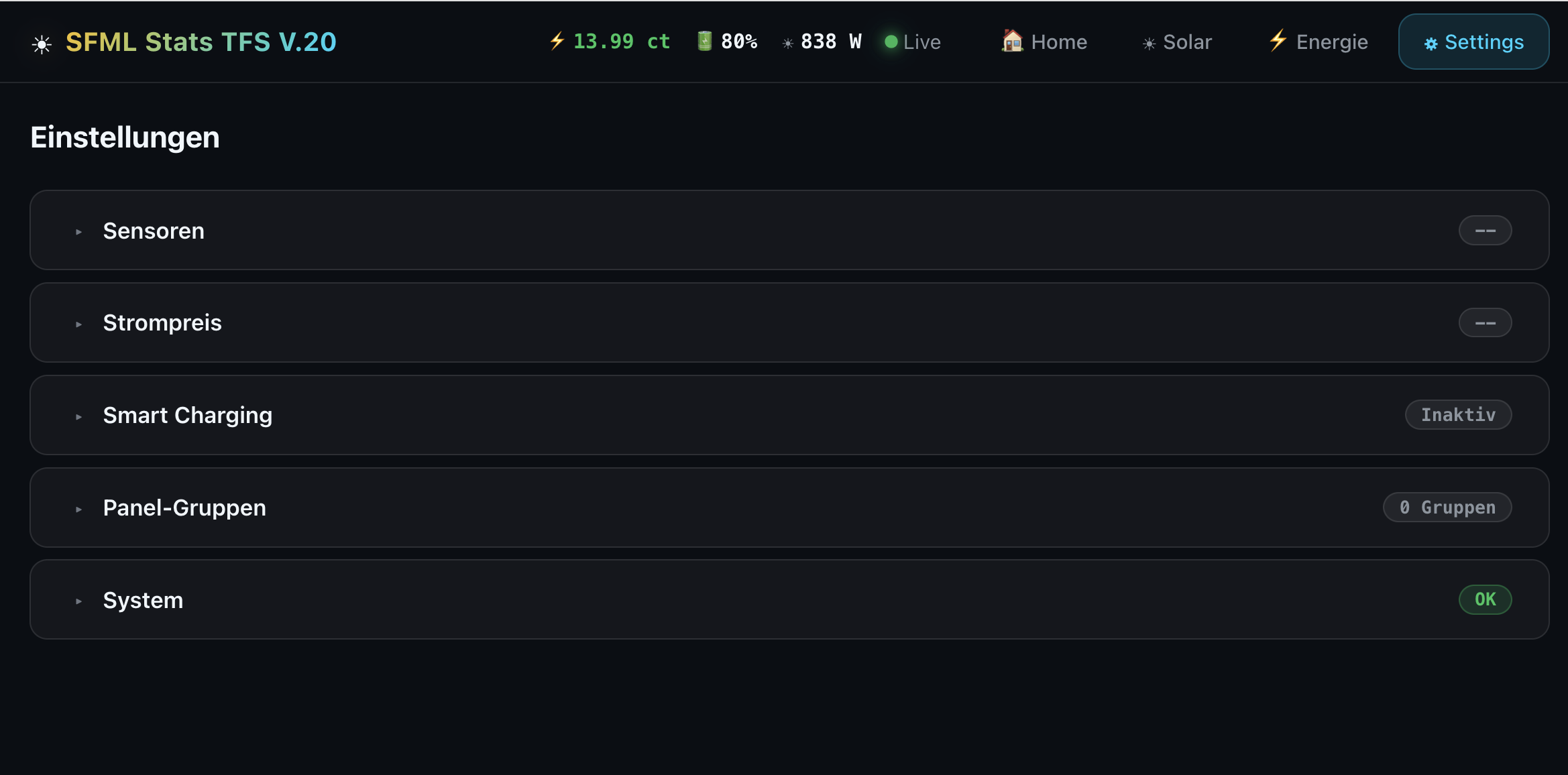Click the SFML Stats TFS V.20 title
1568x775 pixels.
click(201, 42)
